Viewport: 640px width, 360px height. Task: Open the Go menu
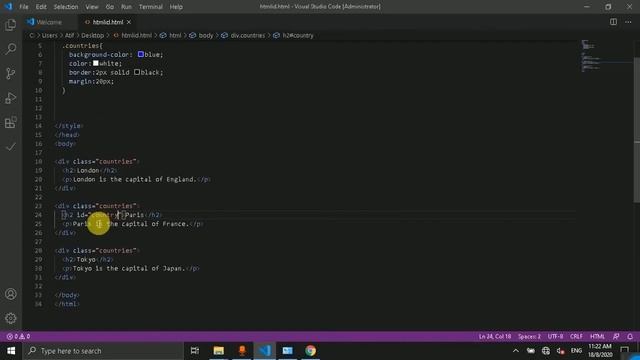[109, 7]
